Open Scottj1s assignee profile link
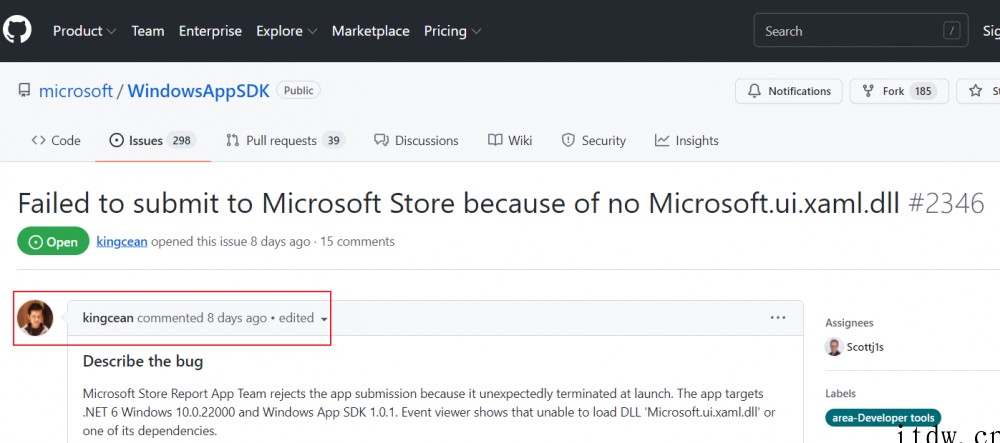Viewport: 1000px width, 443px height. tap(865, 347)
